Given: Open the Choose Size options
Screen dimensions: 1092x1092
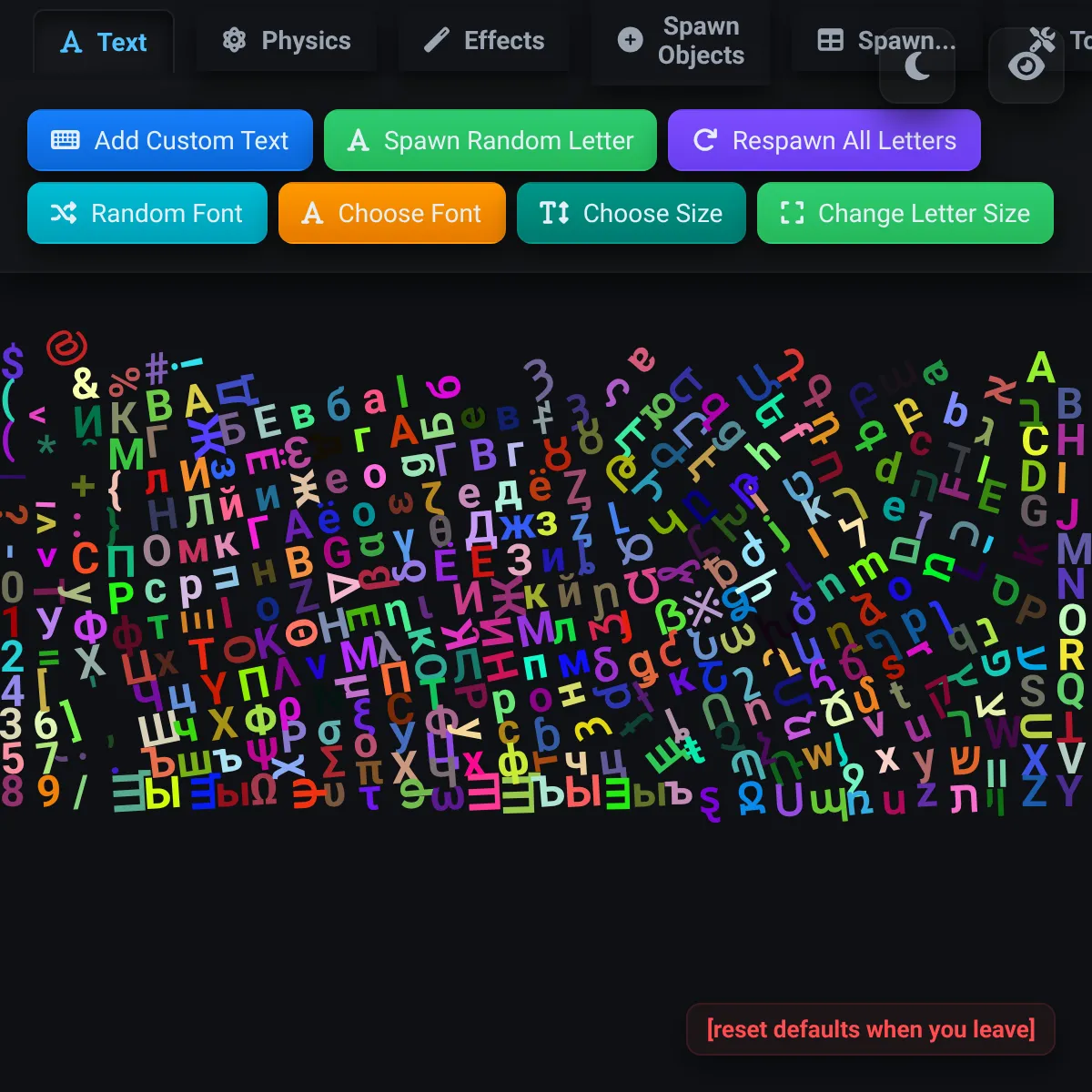Looking at the screenshot, I should pyautogui.click(x=632, y=213).
